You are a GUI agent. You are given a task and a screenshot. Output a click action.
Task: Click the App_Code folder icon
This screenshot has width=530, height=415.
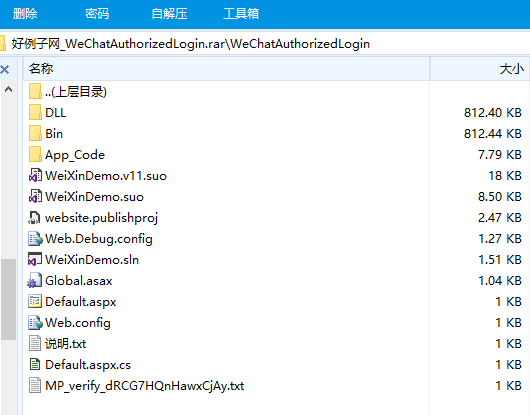coord(35,154)
